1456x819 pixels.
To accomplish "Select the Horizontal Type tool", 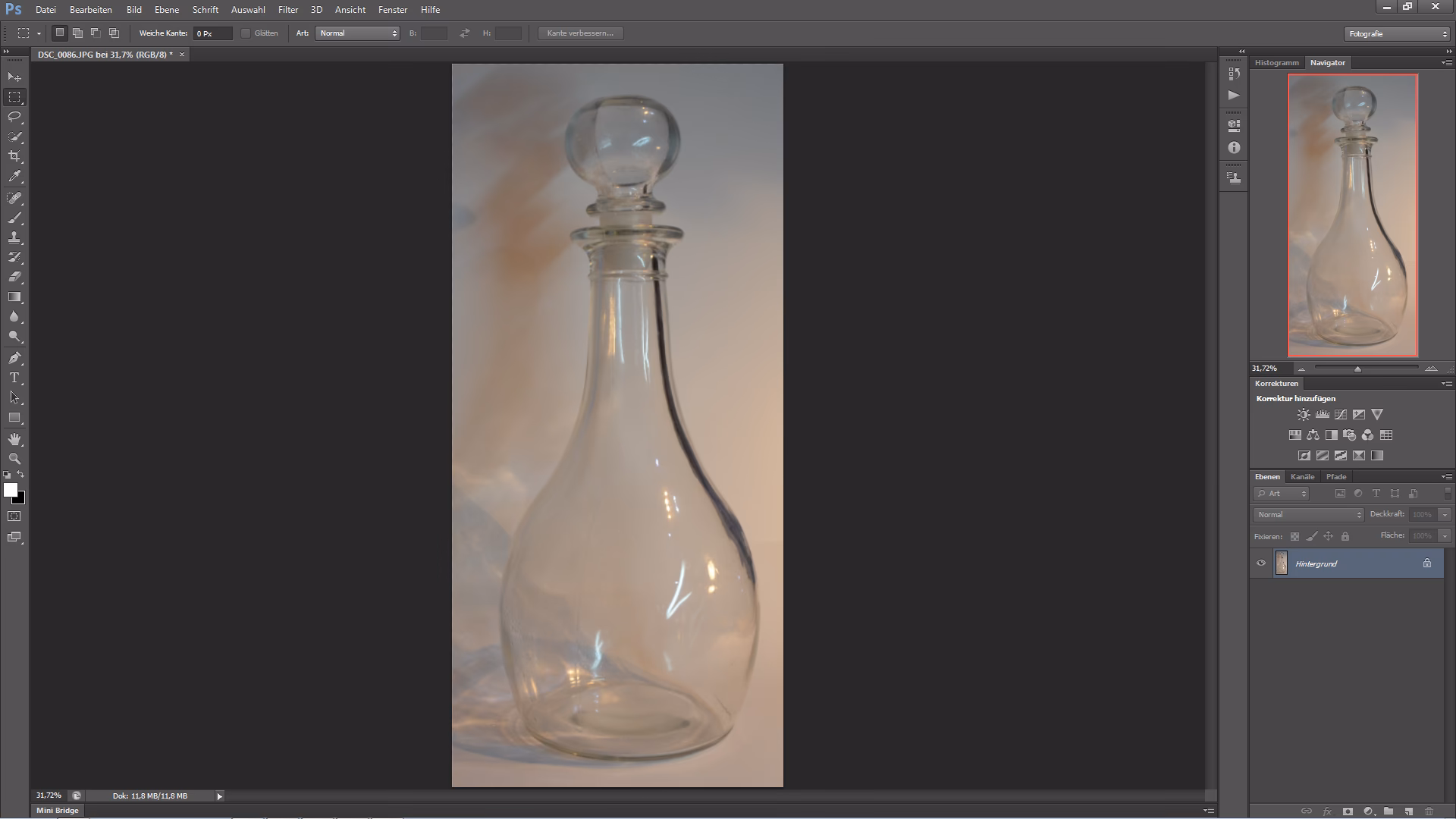I will click(x=14, y=378).
